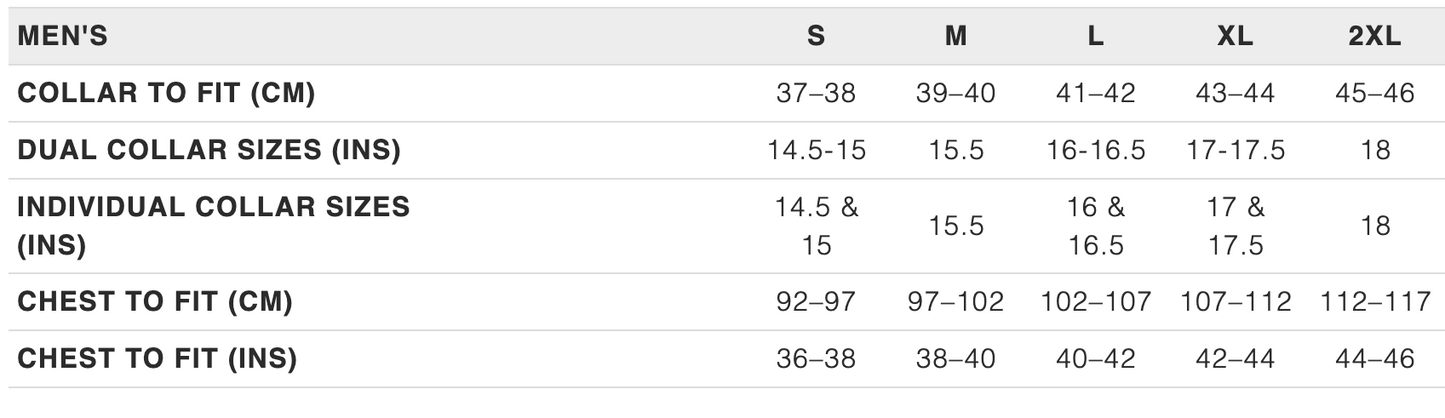Image resolution: width=1445 pixels, height=418 pixels.
Task: Click the INDIVIDUAL COLLAR SIZES (INS) label
Action: [x=214, y=226]
